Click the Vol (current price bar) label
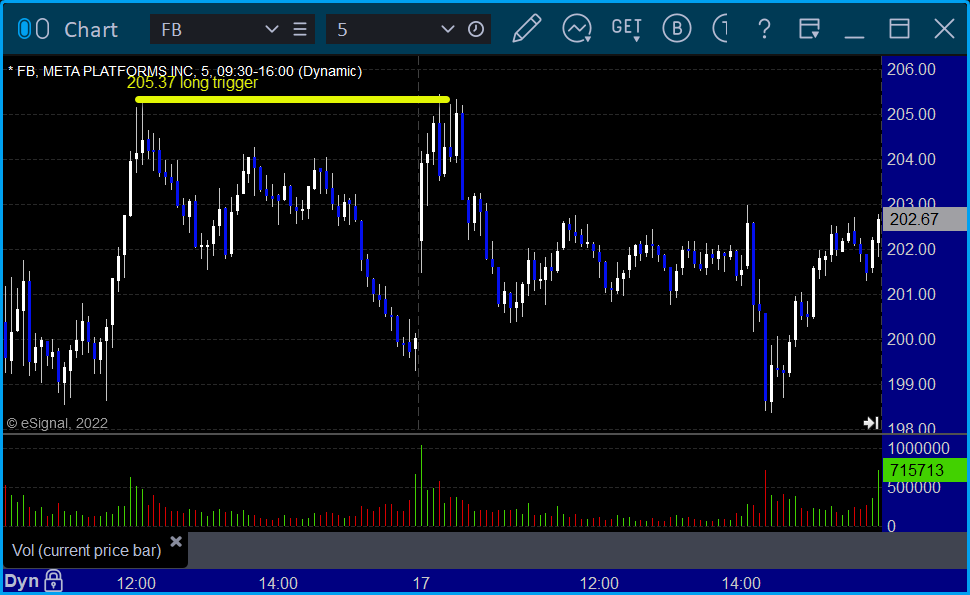This screenshot has width=970, height=595. coord(87,550)
